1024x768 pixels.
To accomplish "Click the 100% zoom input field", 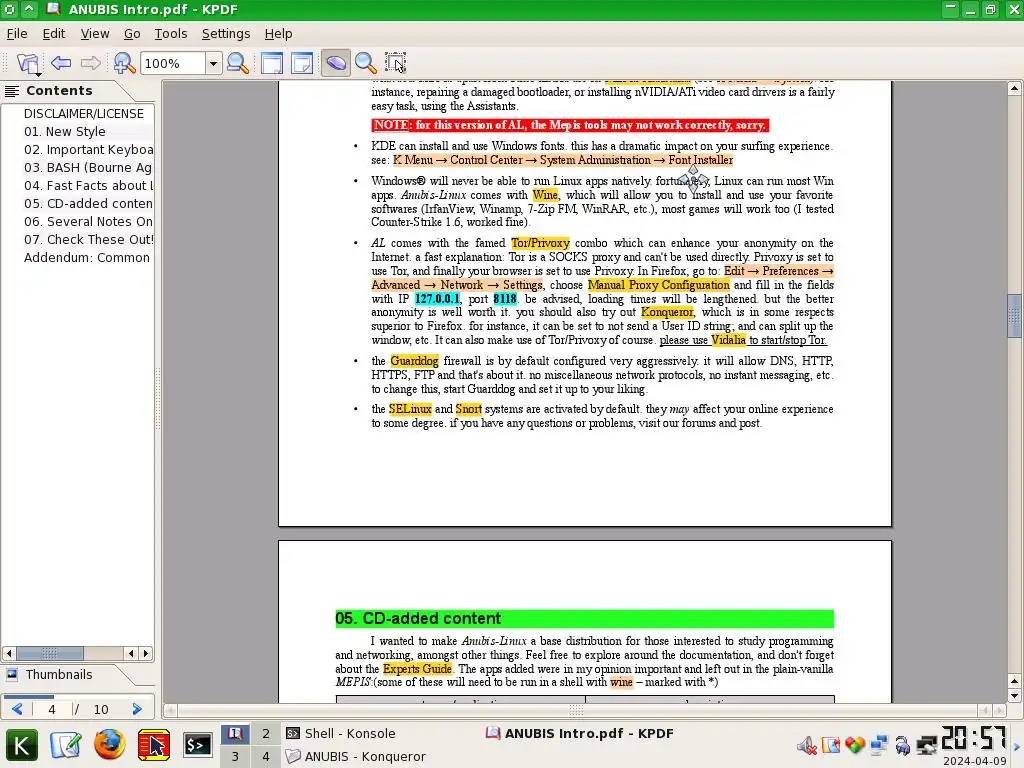I will point(173,63).
